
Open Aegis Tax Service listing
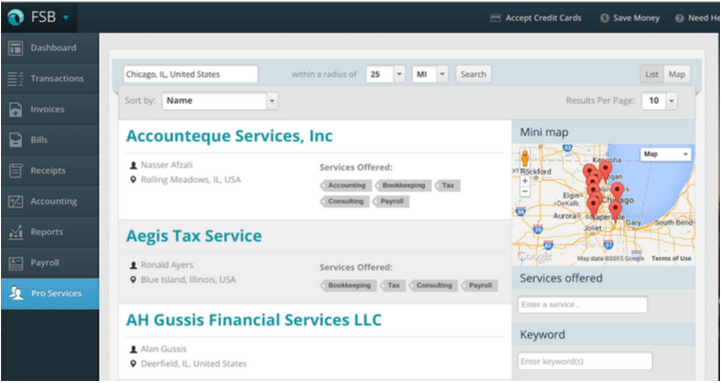click(194, 236)
